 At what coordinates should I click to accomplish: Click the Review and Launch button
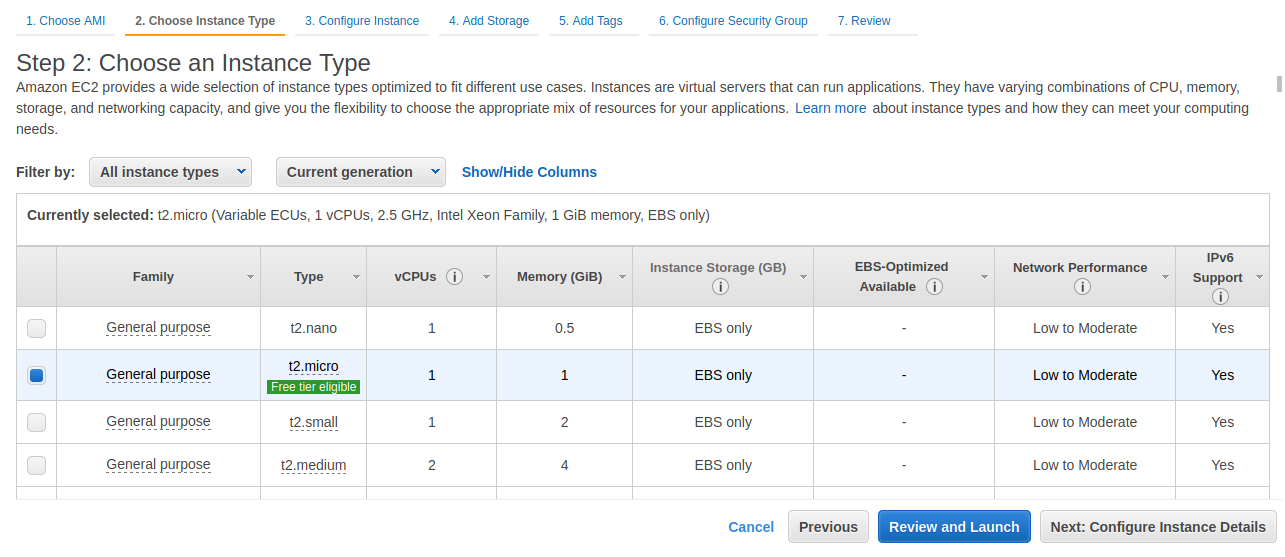pos(954,527)
